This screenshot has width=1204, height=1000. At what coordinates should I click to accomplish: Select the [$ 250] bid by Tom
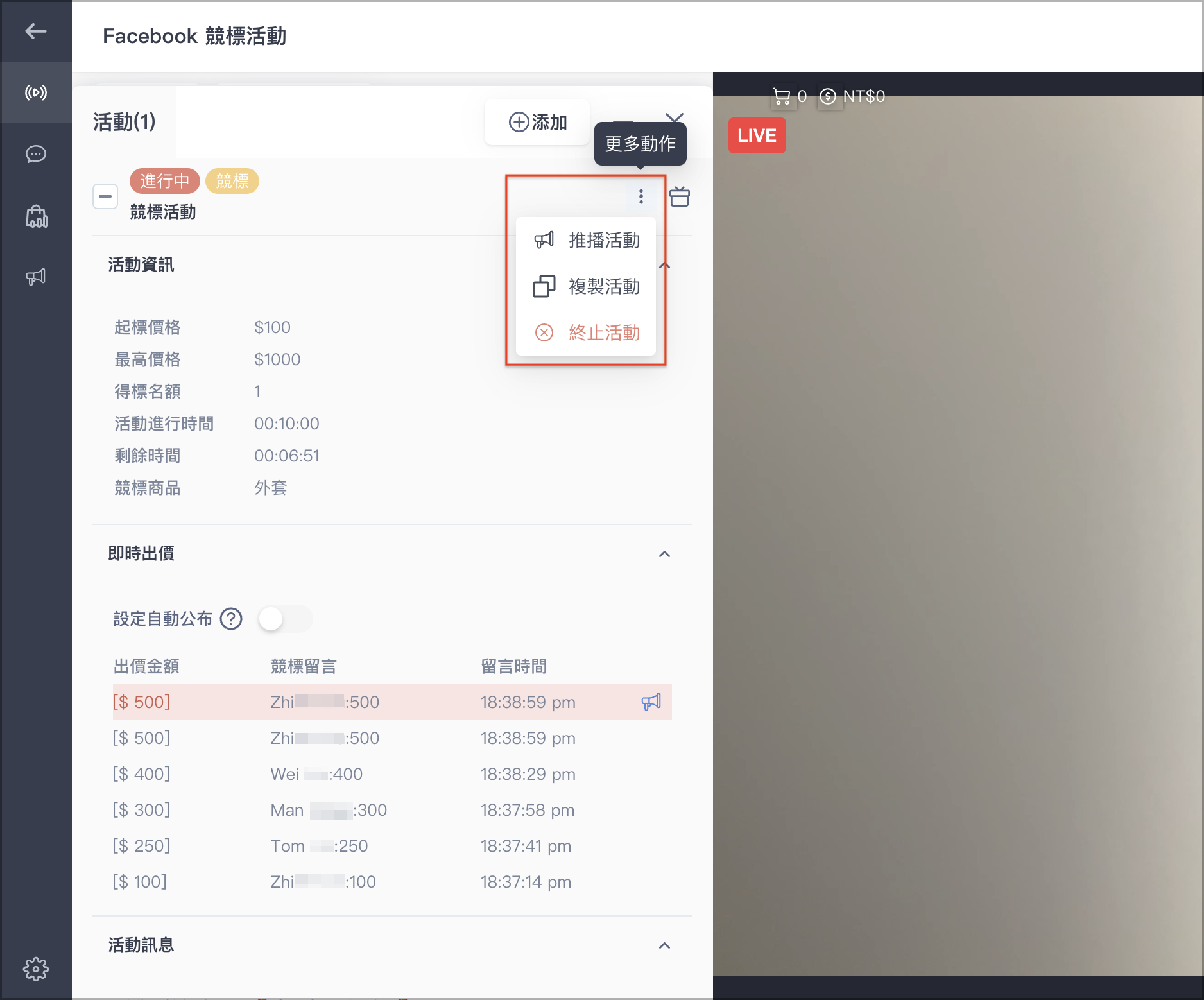(392, 845)
